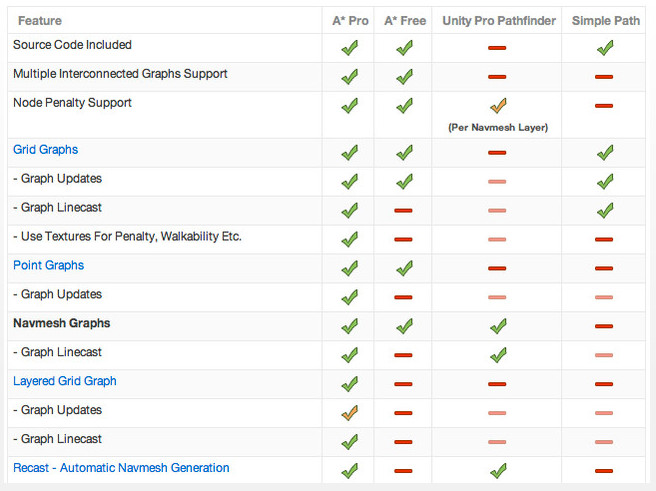This screenshot has height=491, width=656.
Task: Click the orange check for Node Penalty Support
Action: [498, 106]
